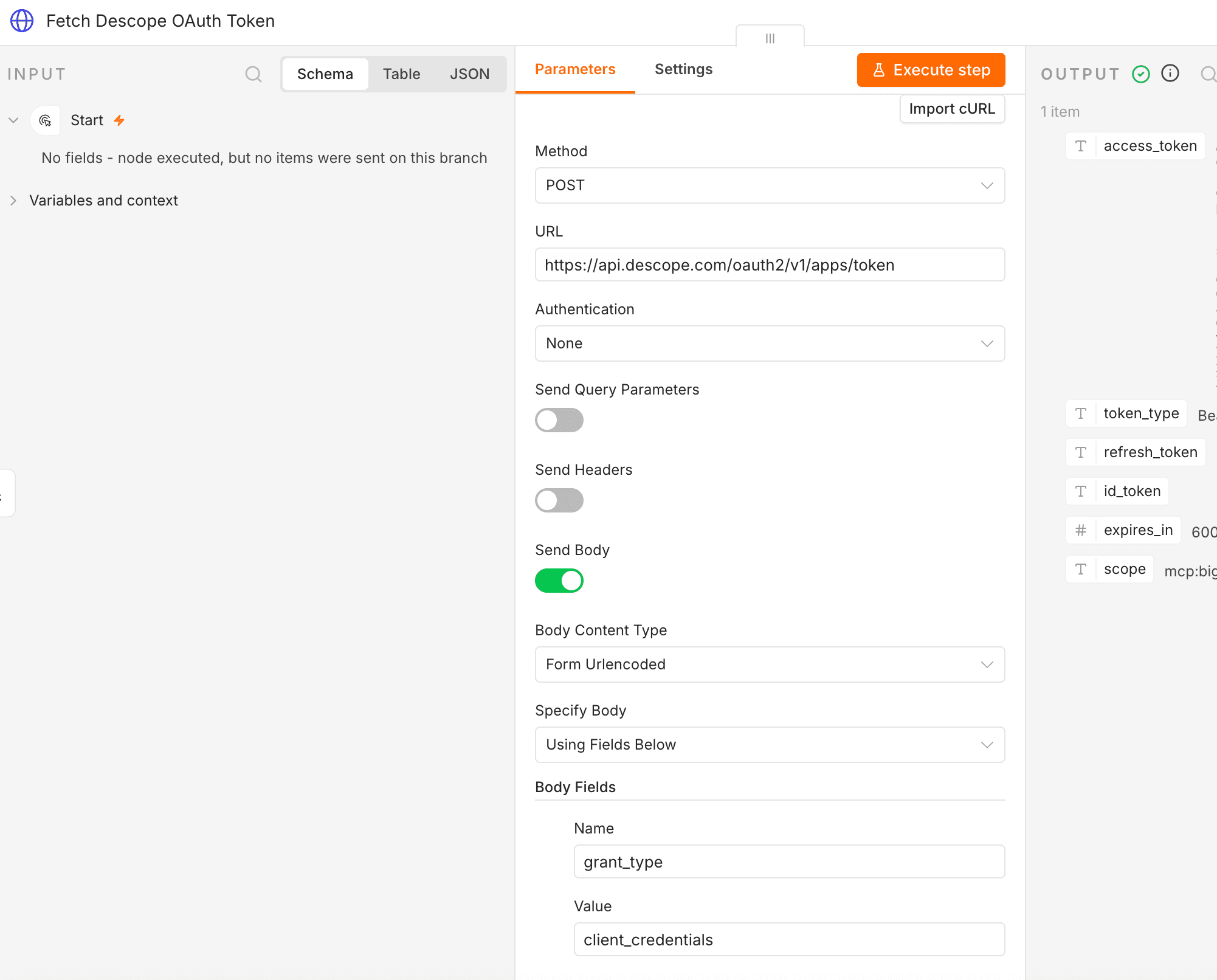Click the text type icon for scope
Screen dimensions: 1217x980
point(1081,569)
